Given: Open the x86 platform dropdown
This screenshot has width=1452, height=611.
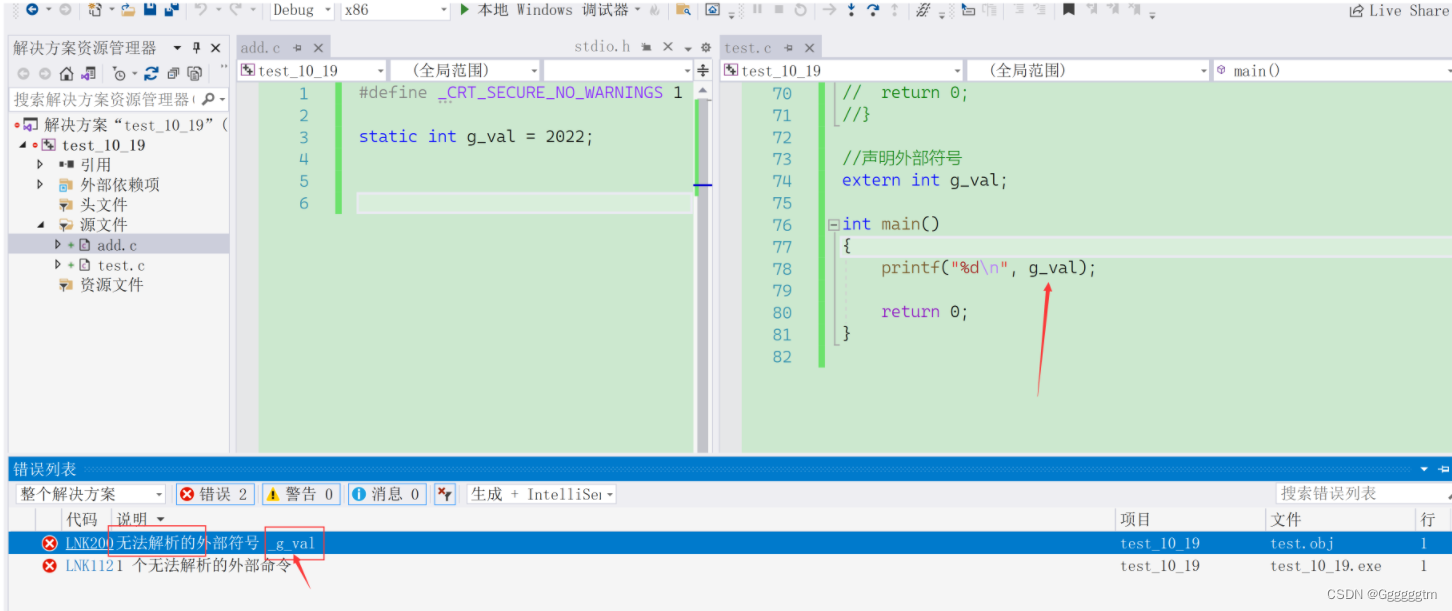Looking at the screenshot, I should pos(395,10).
